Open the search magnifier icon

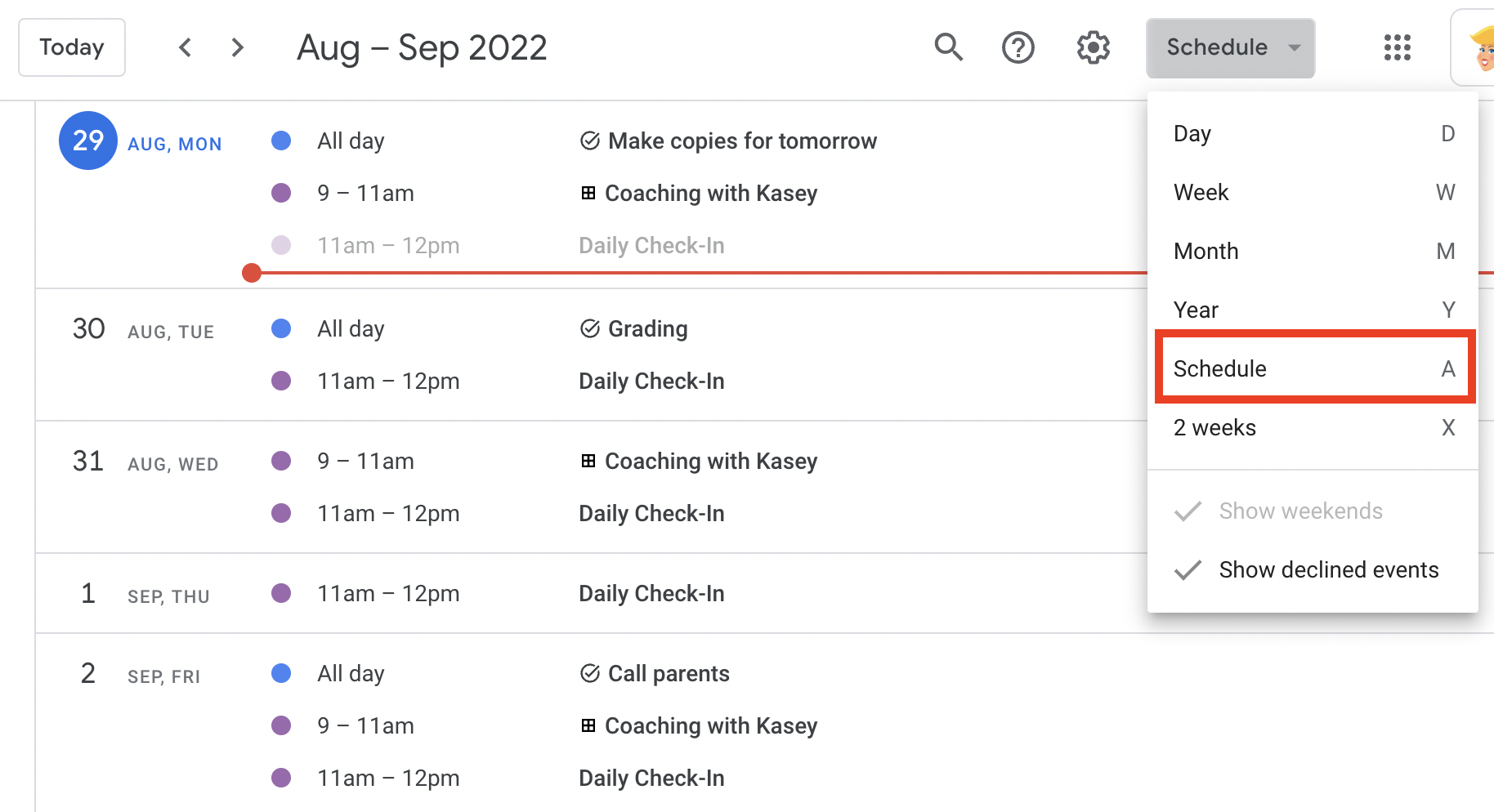(x=948, y=47)
